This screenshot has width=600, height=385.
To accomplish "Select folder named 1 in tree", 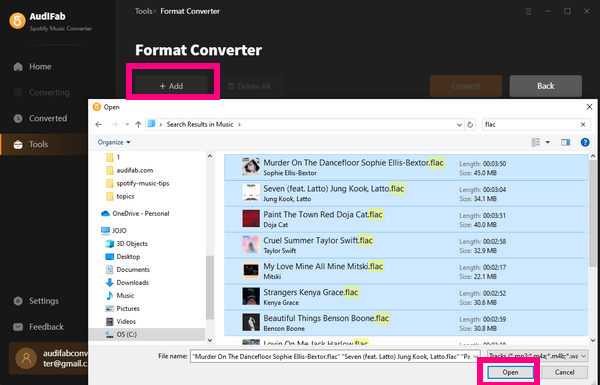I will (x=113, y=157).
